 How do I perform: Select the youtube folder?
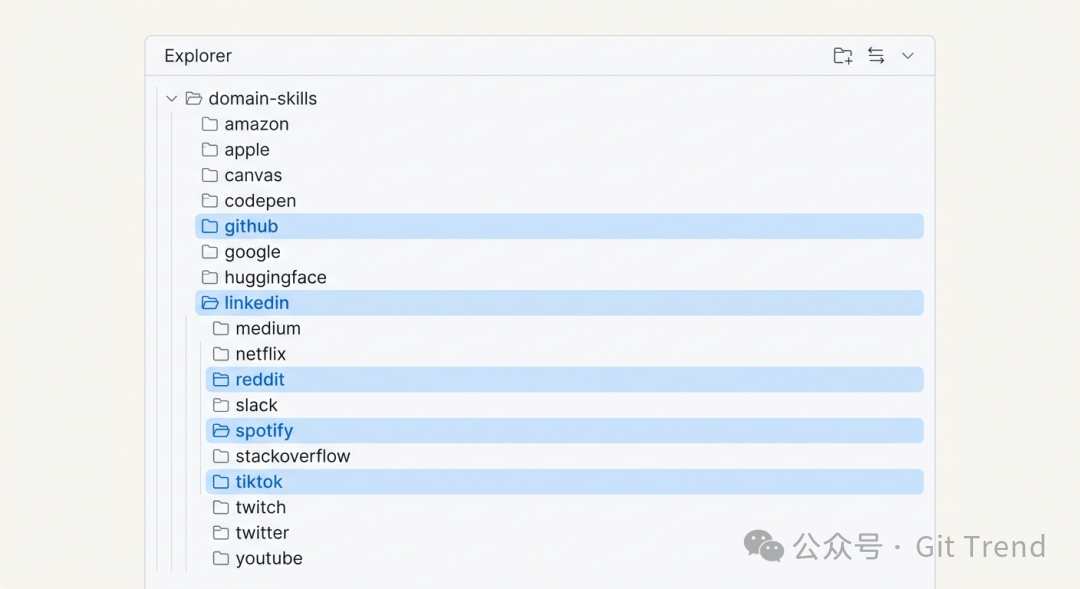coord(269,558)
